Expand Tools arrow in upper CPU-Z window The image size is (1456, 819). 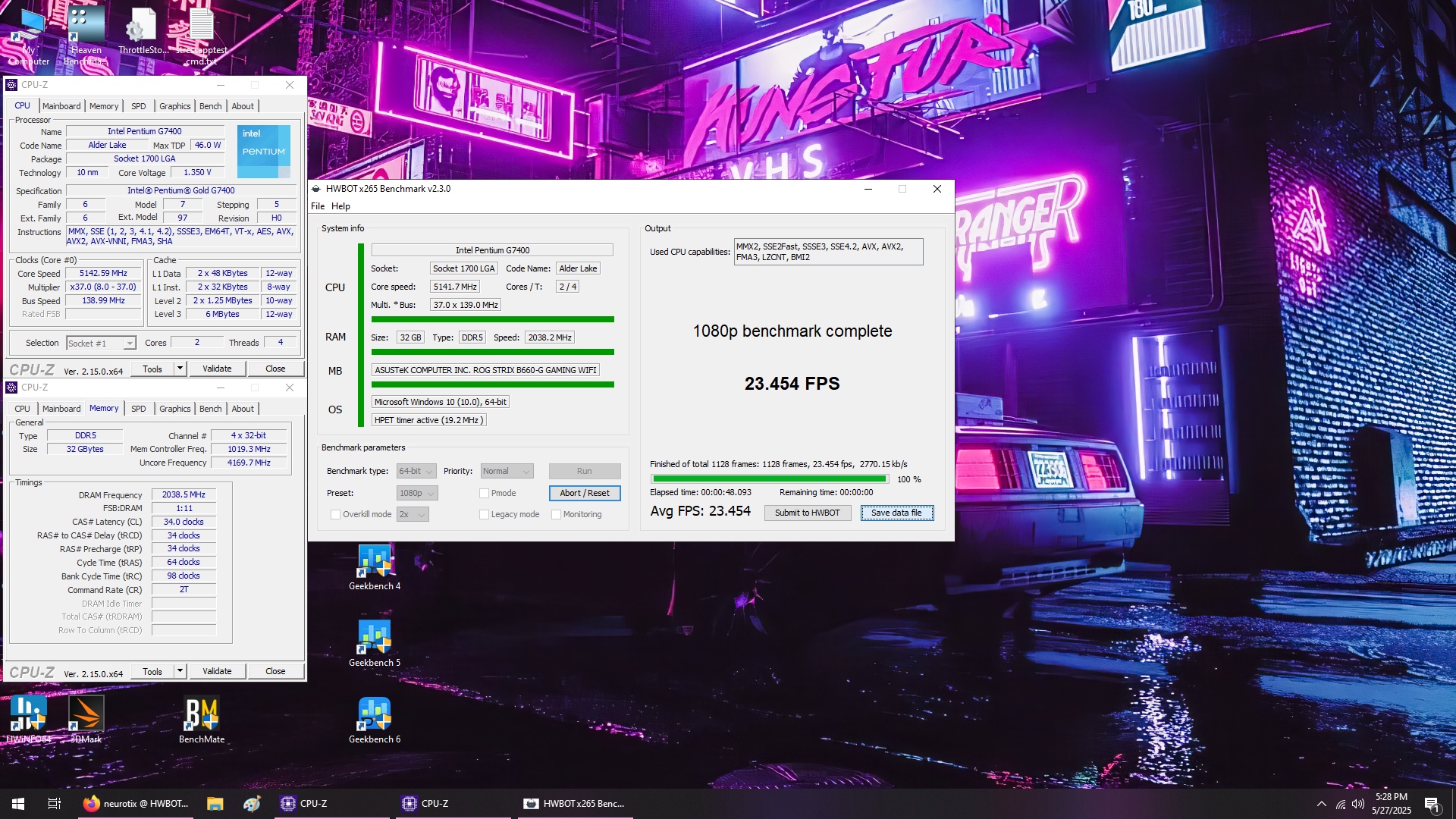180,369
